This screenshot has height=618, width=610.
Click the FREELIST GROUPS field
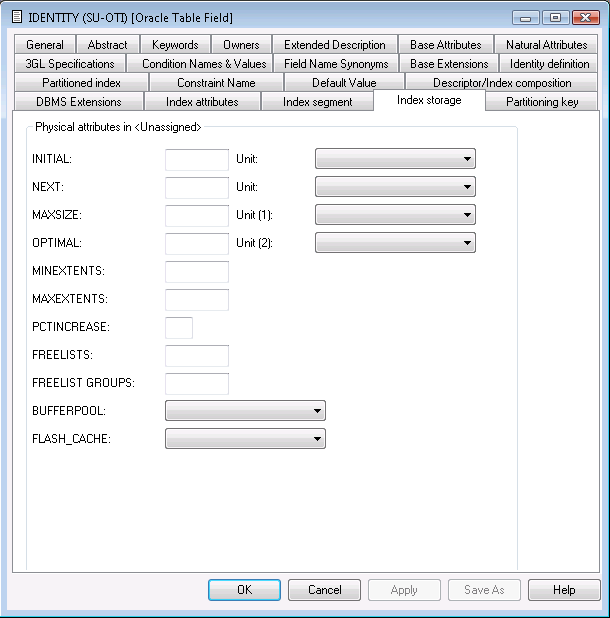point(197,384)
